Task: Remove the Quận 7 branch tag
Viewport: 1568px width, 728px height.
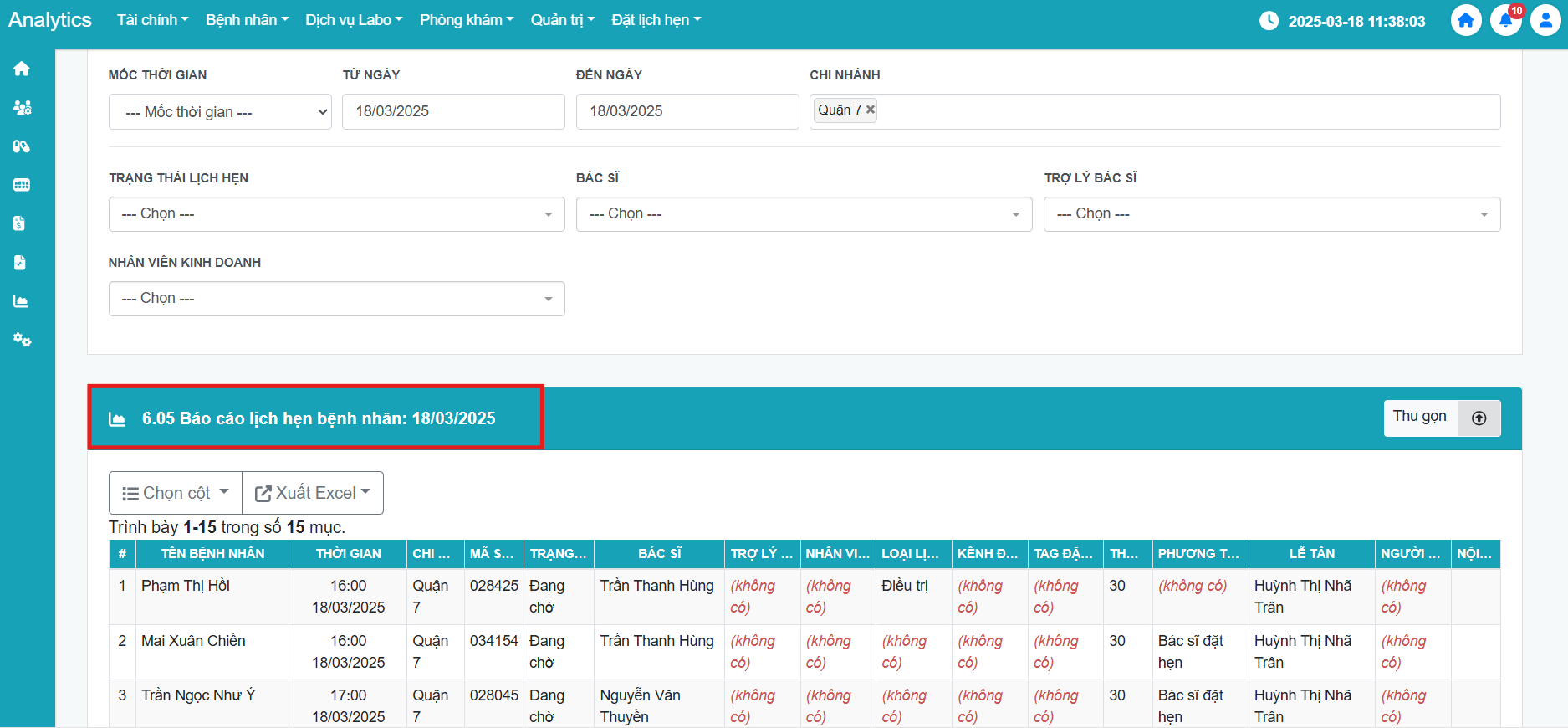Action: coord(871,110)
